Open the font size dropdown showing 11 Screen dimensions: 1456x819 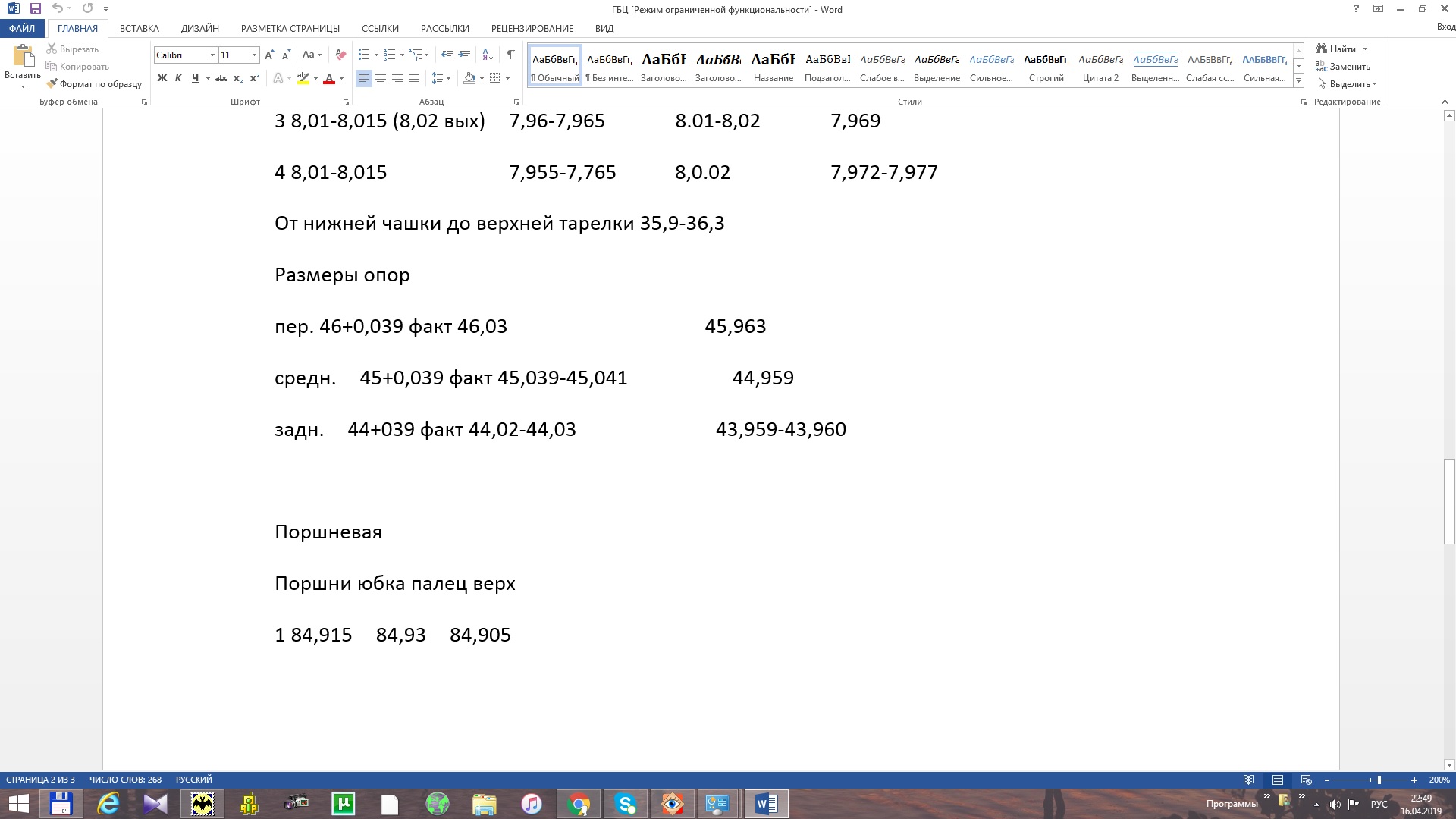254,55
